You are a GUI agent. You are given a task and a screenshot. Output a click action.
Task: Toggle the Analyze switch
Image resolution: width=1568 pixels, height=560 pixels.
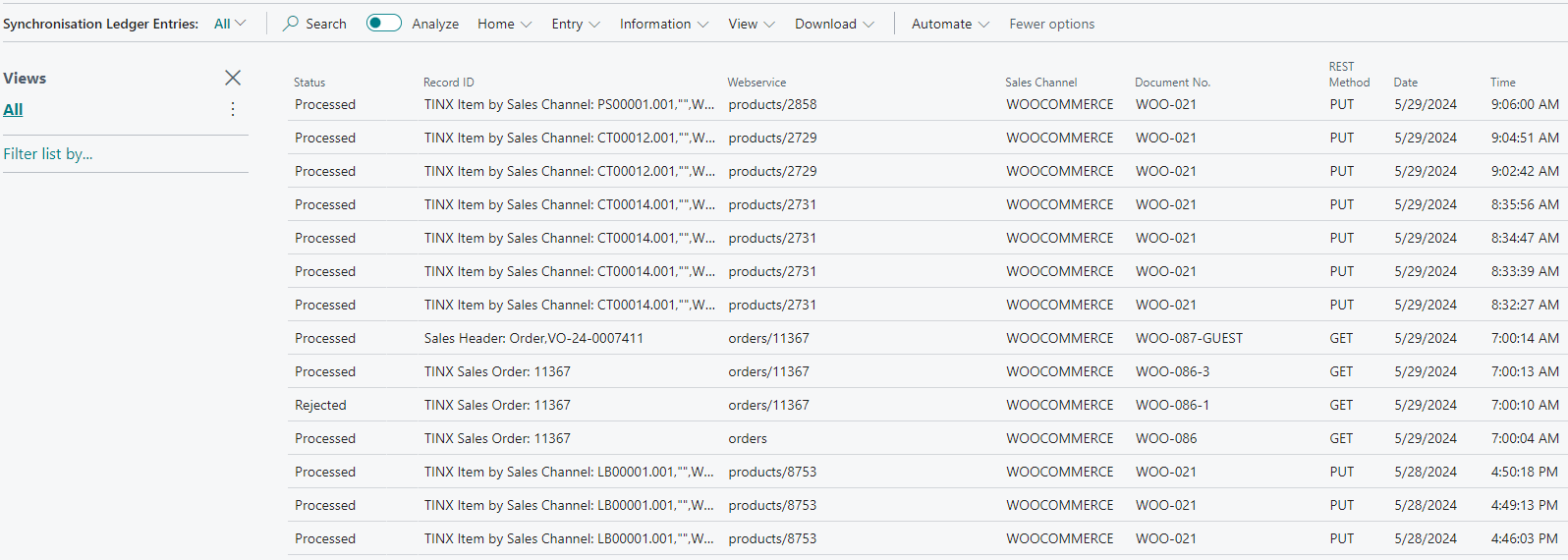(x=384, y=23)
